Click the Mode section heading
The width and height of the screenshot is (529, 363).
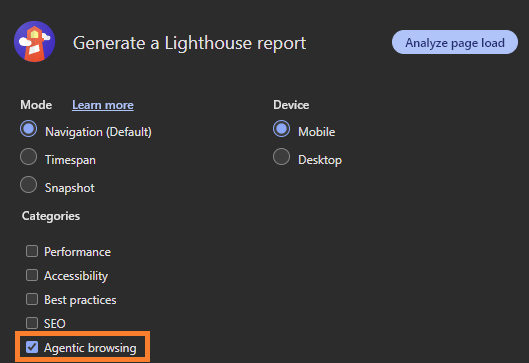pos(36,105)
